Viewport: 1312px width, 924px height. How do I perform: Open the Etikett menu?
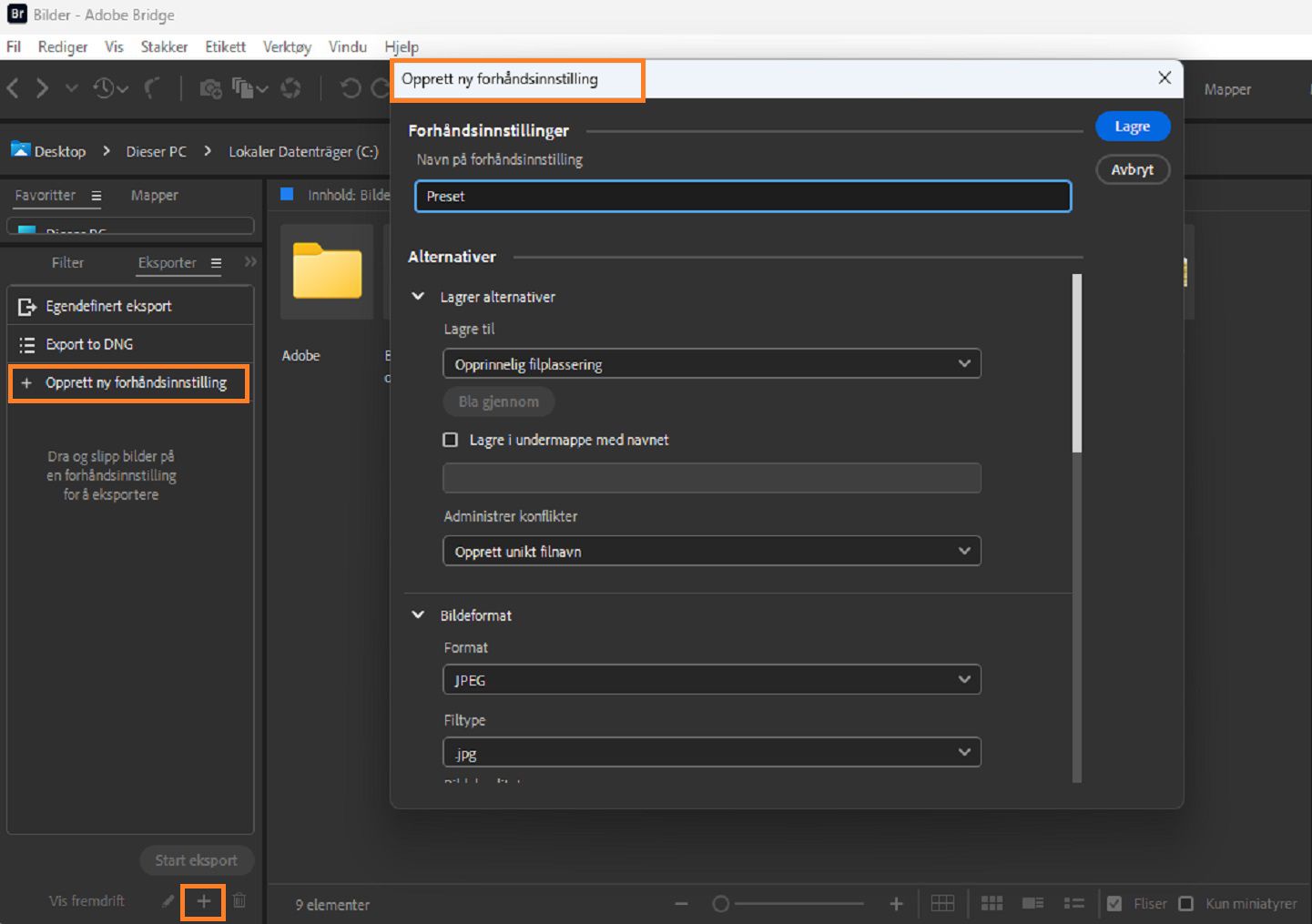coord(225,46)
